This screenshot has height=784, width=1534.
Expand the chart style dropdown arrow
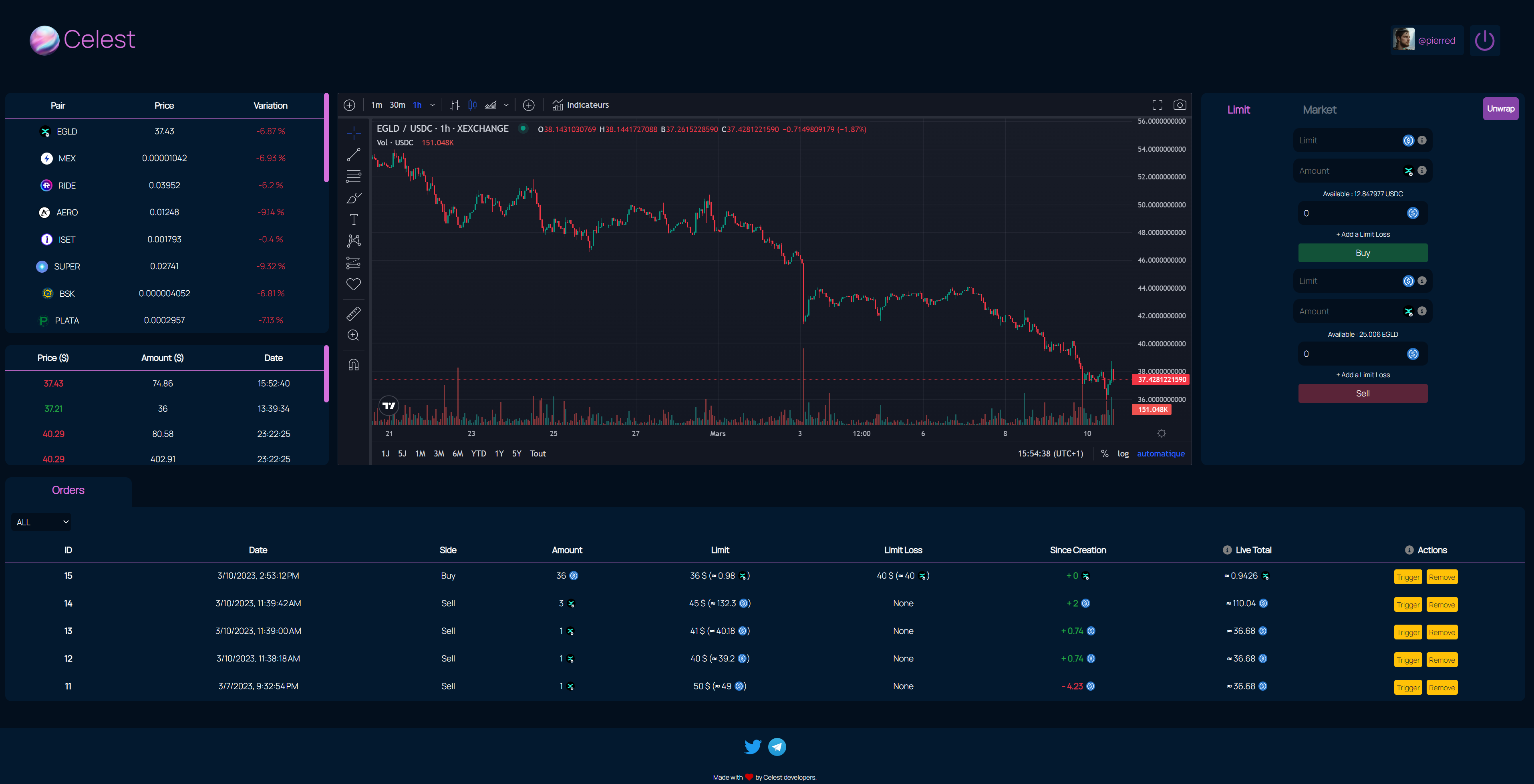click(x=506, y=105)
